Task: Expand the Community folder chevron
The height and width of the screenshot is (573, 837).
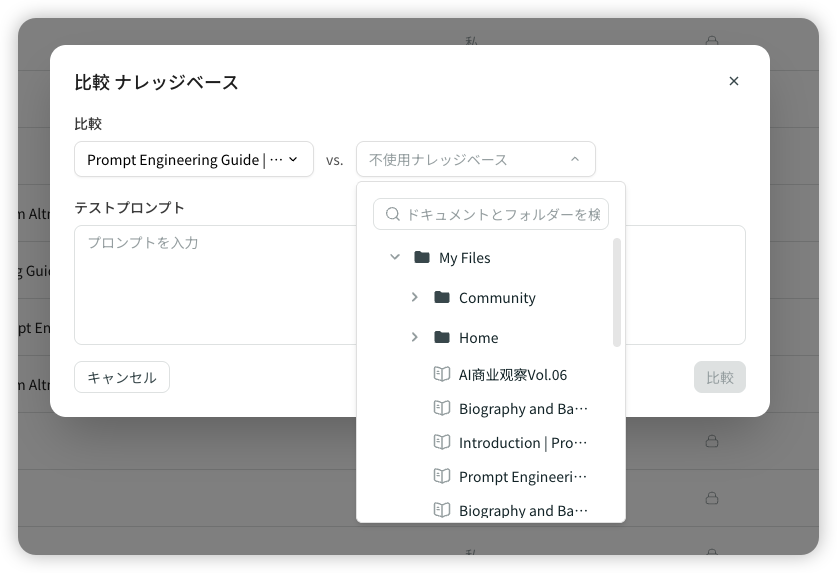Action: 415,297
